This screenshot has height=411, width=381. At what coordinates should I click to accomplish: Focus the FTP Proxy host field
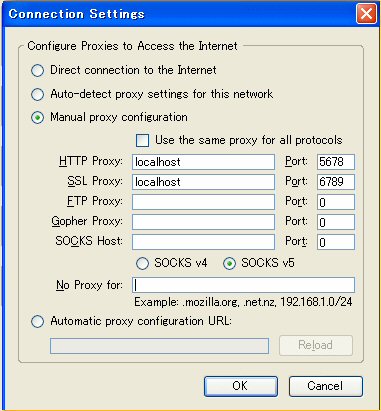203,202
